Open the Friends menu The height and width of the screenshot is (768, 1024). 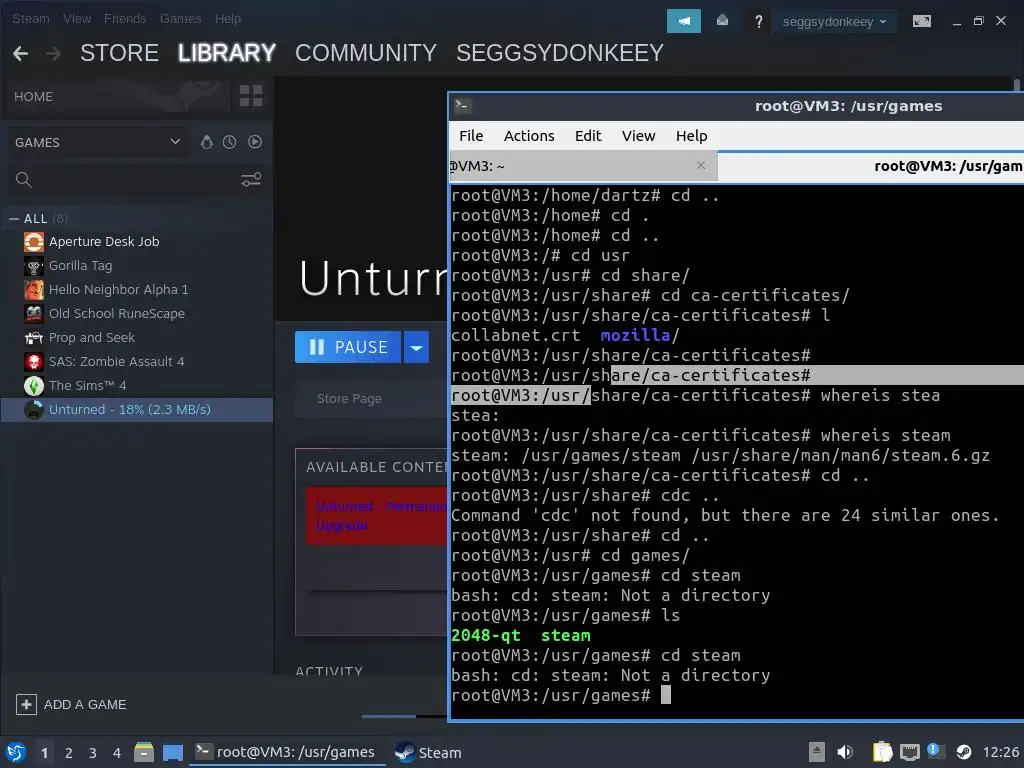[x=125, y=19]
